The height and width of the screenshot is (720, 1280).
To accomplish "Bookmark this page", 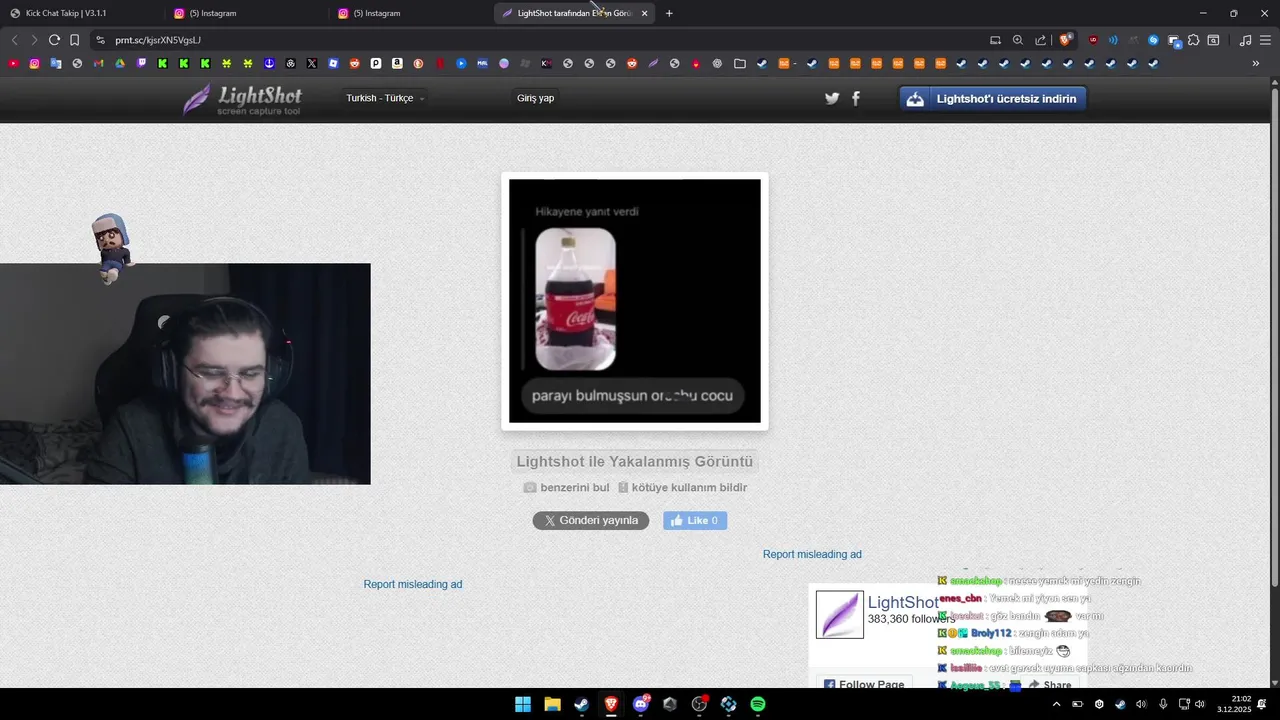I will (74, 40).
